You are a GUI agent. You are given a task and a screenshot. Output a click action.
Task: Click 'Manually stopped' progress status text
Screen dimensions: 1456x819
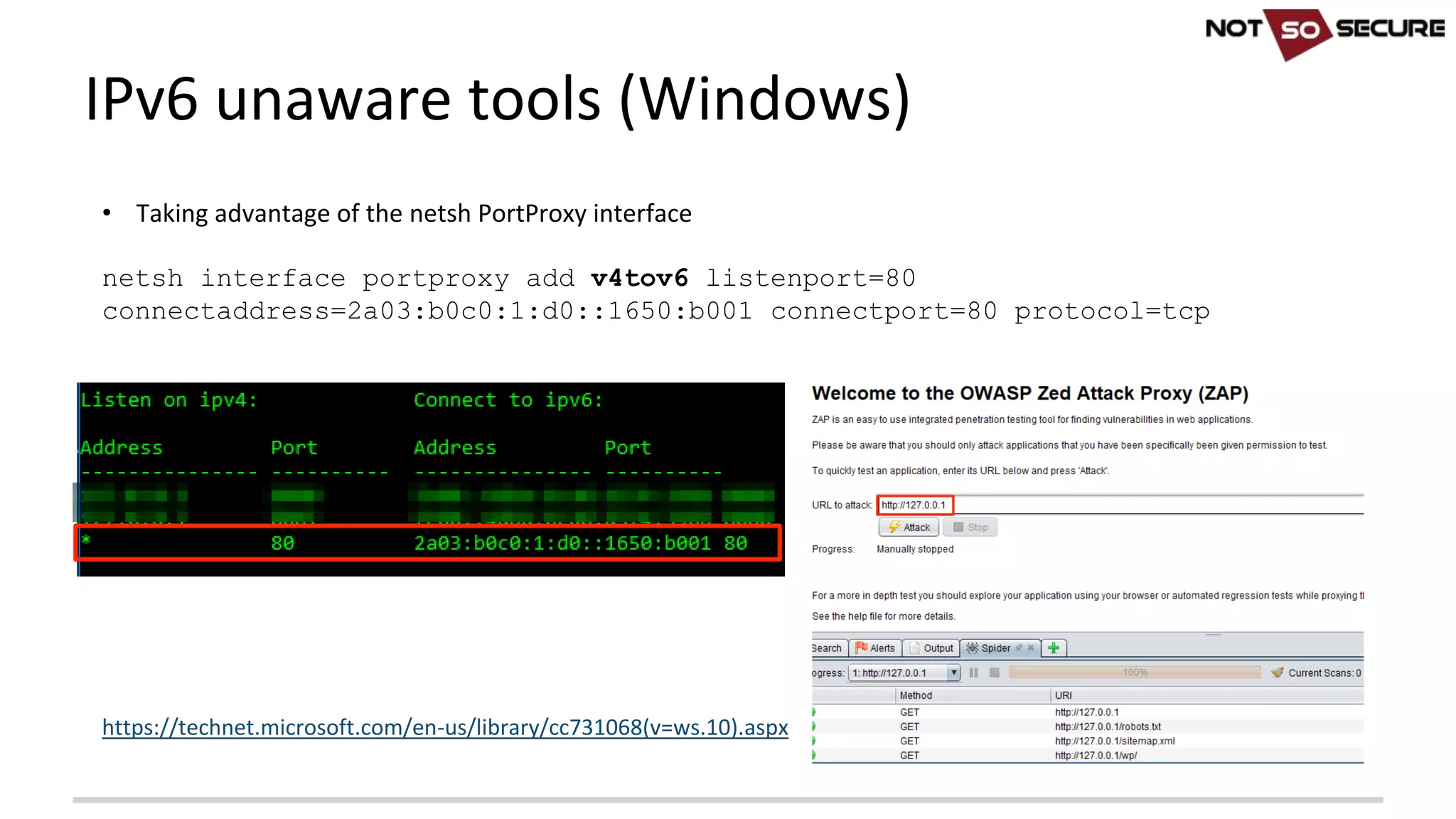click(x=915, y=549)
